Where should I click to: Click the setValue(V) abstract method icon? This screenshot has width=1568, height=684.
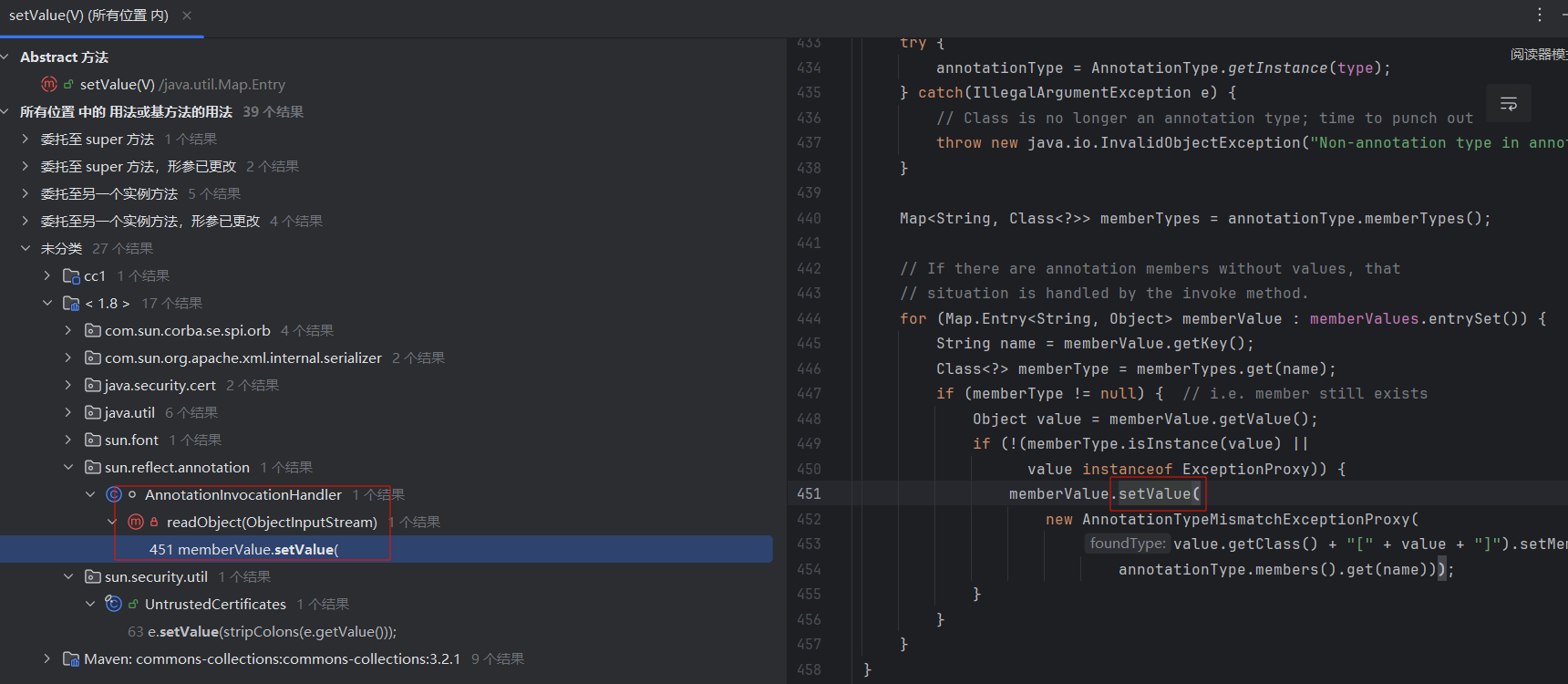click(x=49, y=84)
